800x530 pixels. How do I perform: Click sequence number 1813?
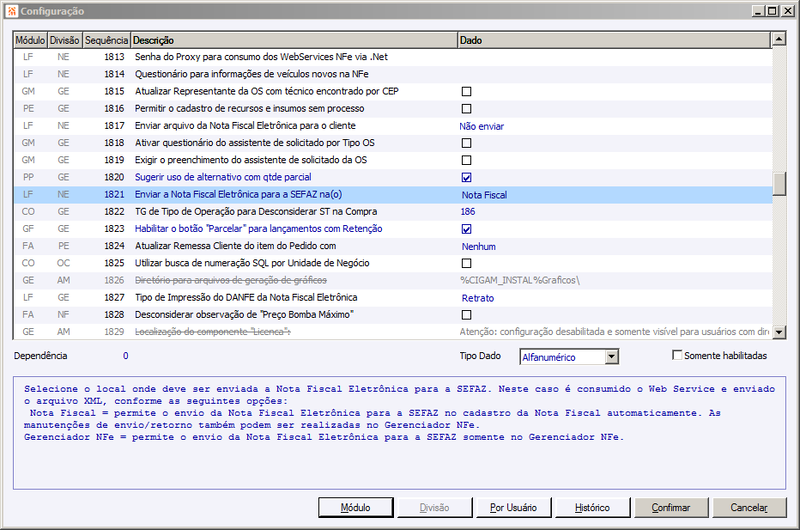[114, 57]
